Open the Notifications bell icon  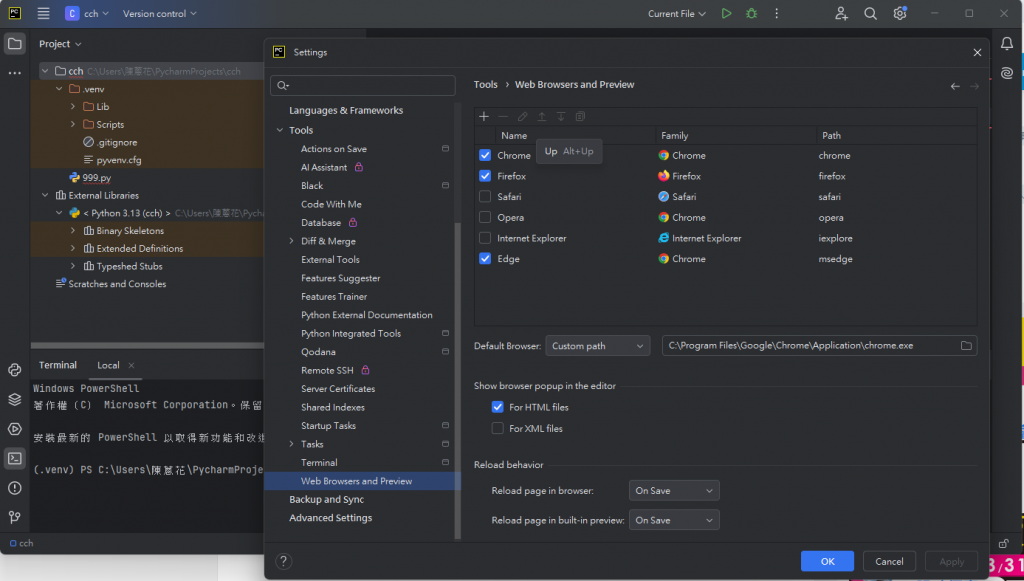(x=1007, y=44)
